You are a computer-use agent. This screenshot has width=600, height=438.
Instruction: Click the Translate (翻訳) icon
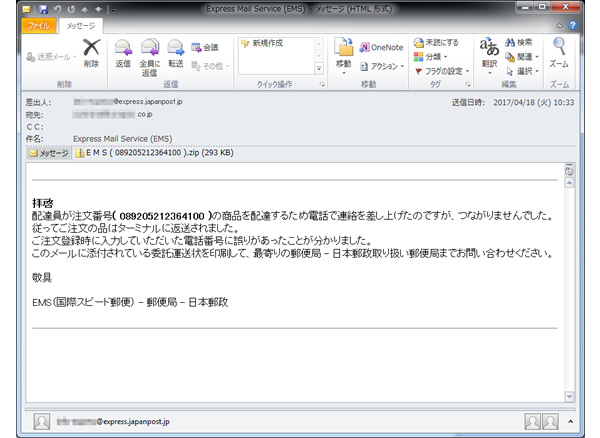[489, 47]
